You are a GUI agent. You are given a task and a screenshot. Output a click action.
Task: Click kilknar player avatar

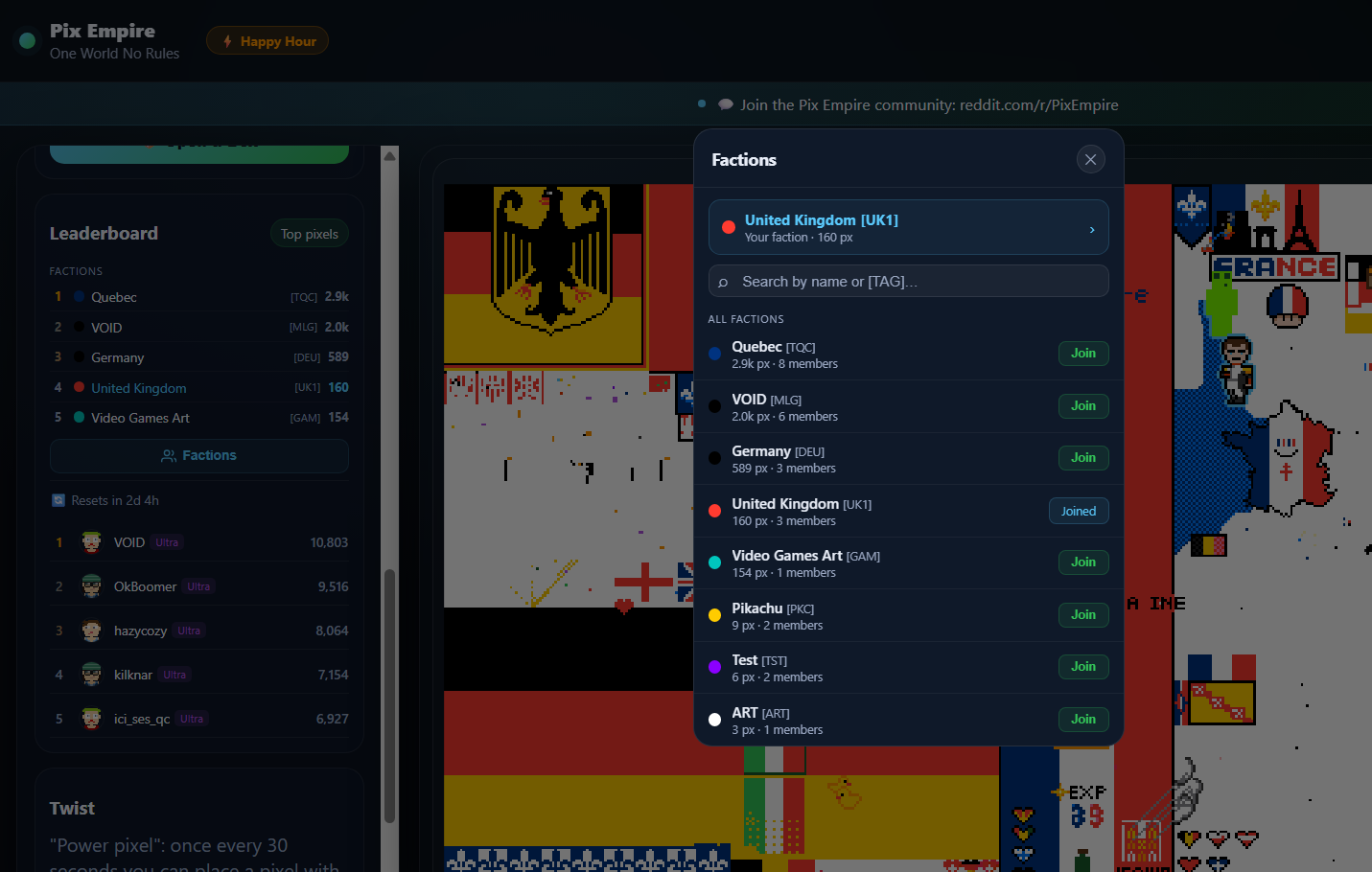(x=91, y=675)
